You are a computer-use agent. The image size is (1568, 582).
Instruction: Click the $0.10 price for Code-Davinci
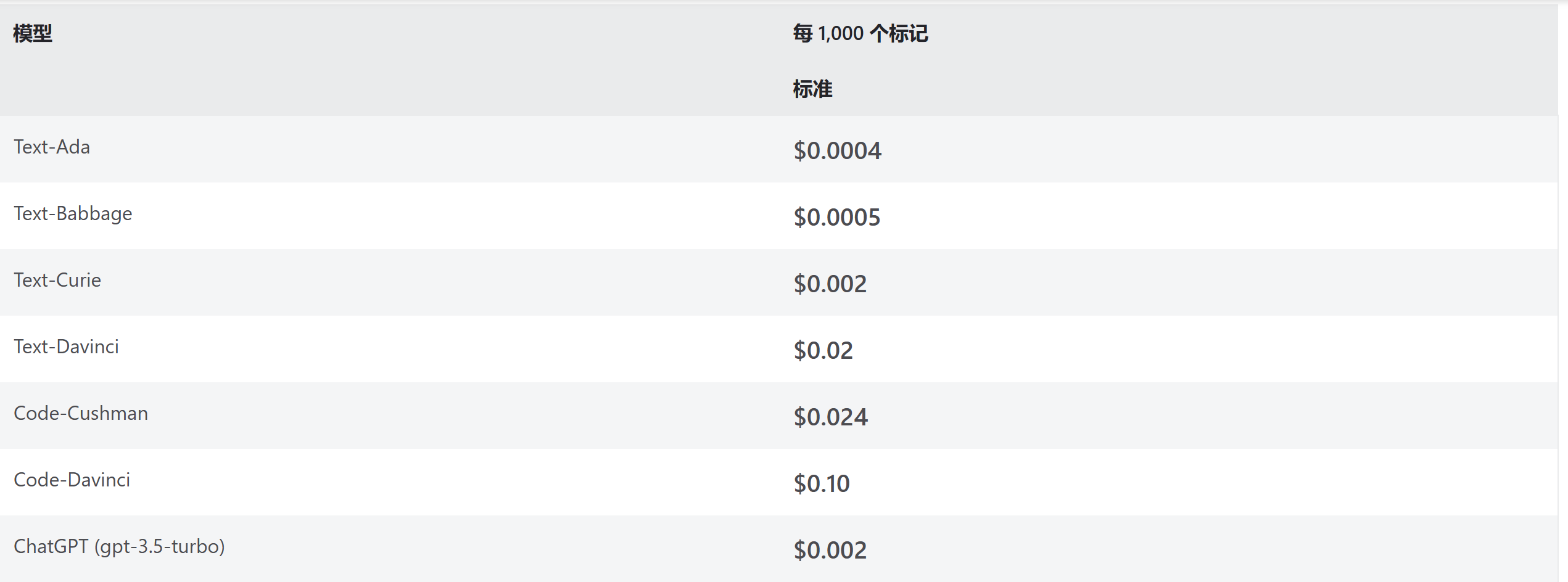tap(822, 484)
